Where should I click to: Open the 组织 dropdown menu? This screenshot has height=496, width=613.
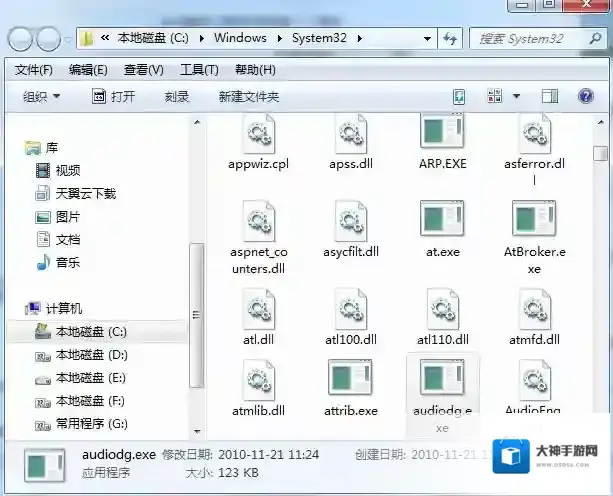[41, 97]
